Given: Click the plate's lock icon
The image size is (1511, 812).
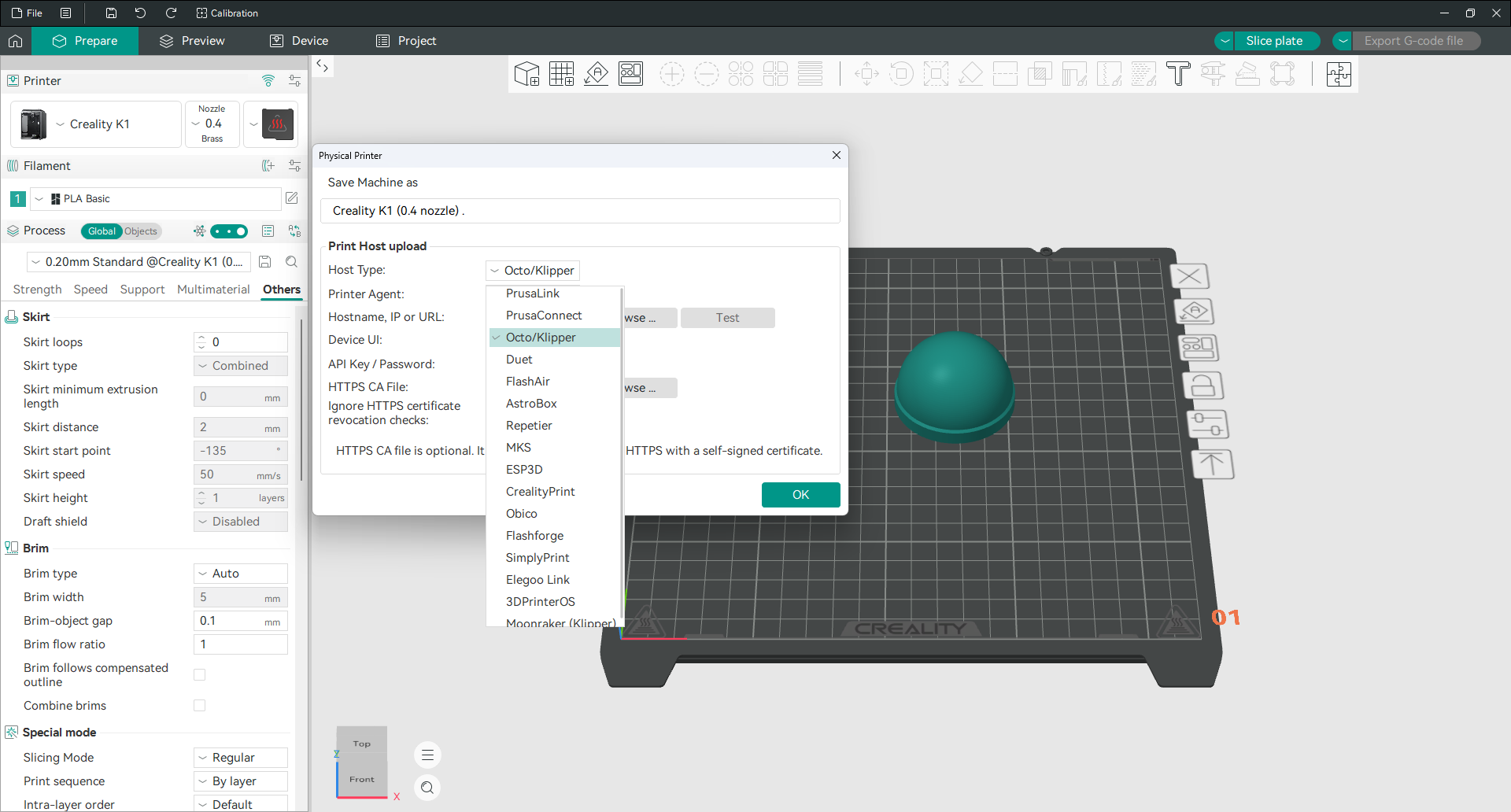Looking at the screenshot, I should (x=1203, y=386).
